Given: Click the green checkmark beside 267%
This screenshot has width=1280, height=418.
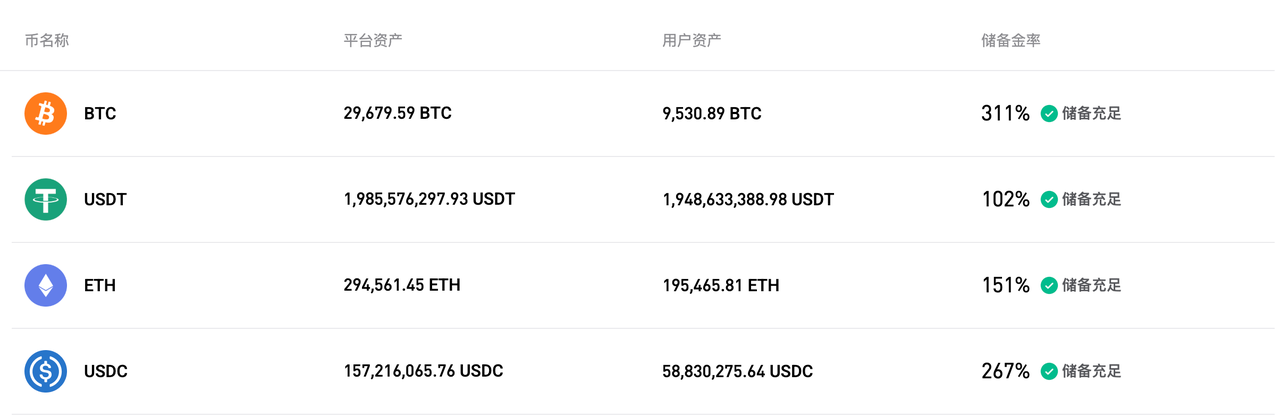Looking at the screenshot, I should (1049, 372).
